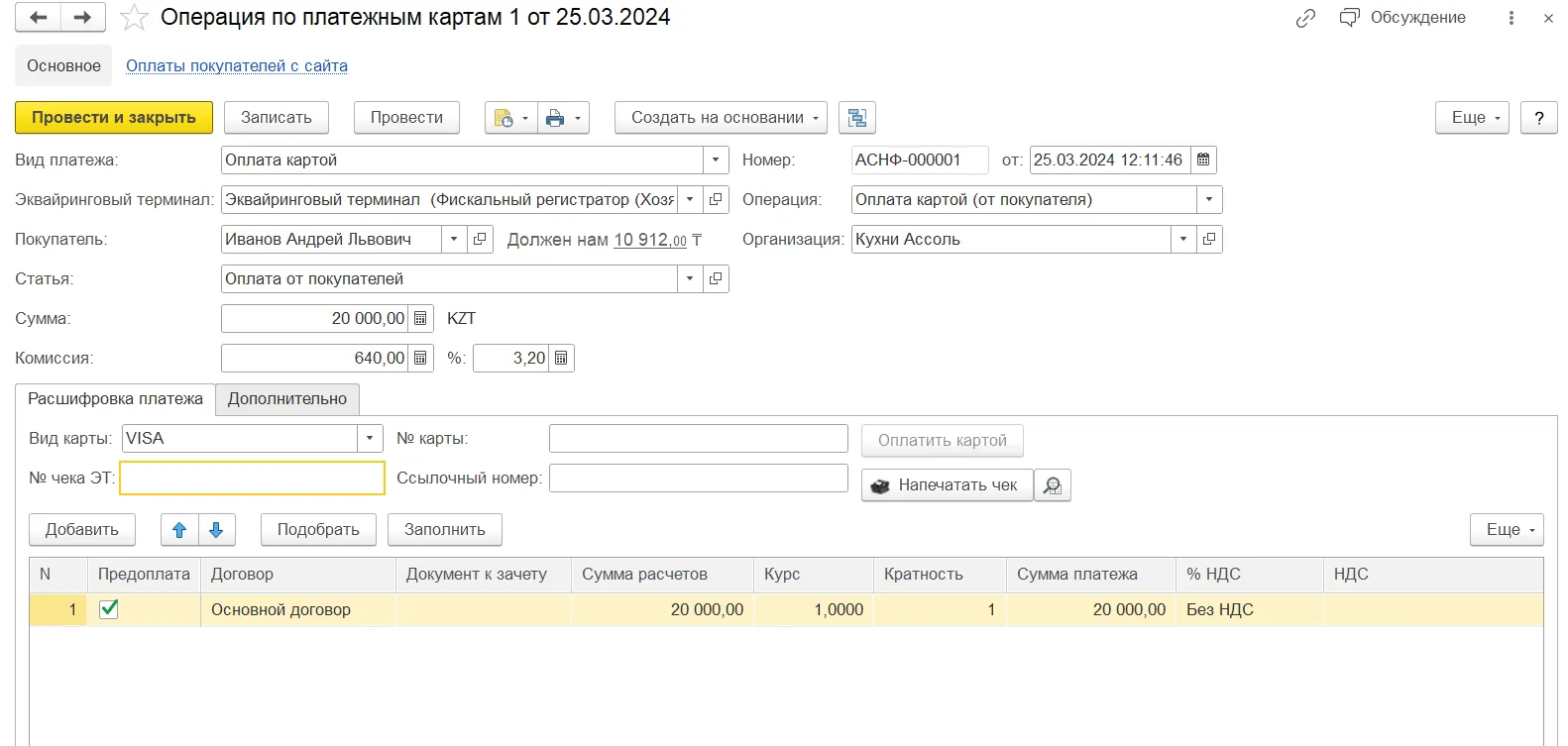Image resolution: width=1568 pixels, height=746 pixels.
Task: Click the Провести и закрыть button
Action: (114, 118)
